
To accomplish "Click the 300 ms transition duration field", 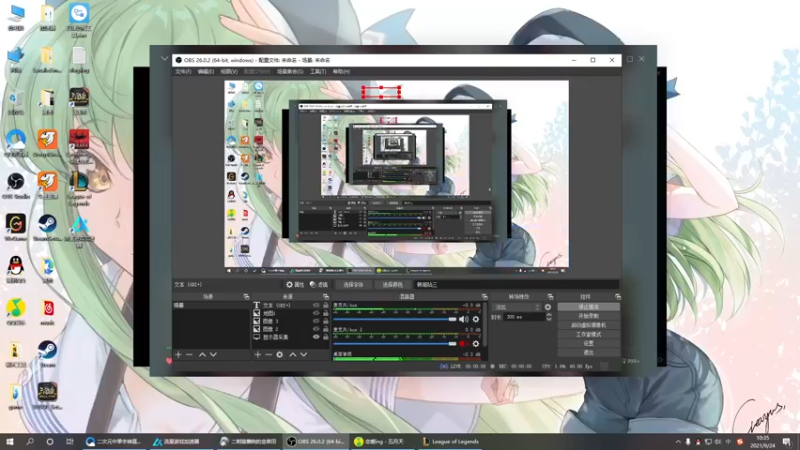I will tap(524, 317).
